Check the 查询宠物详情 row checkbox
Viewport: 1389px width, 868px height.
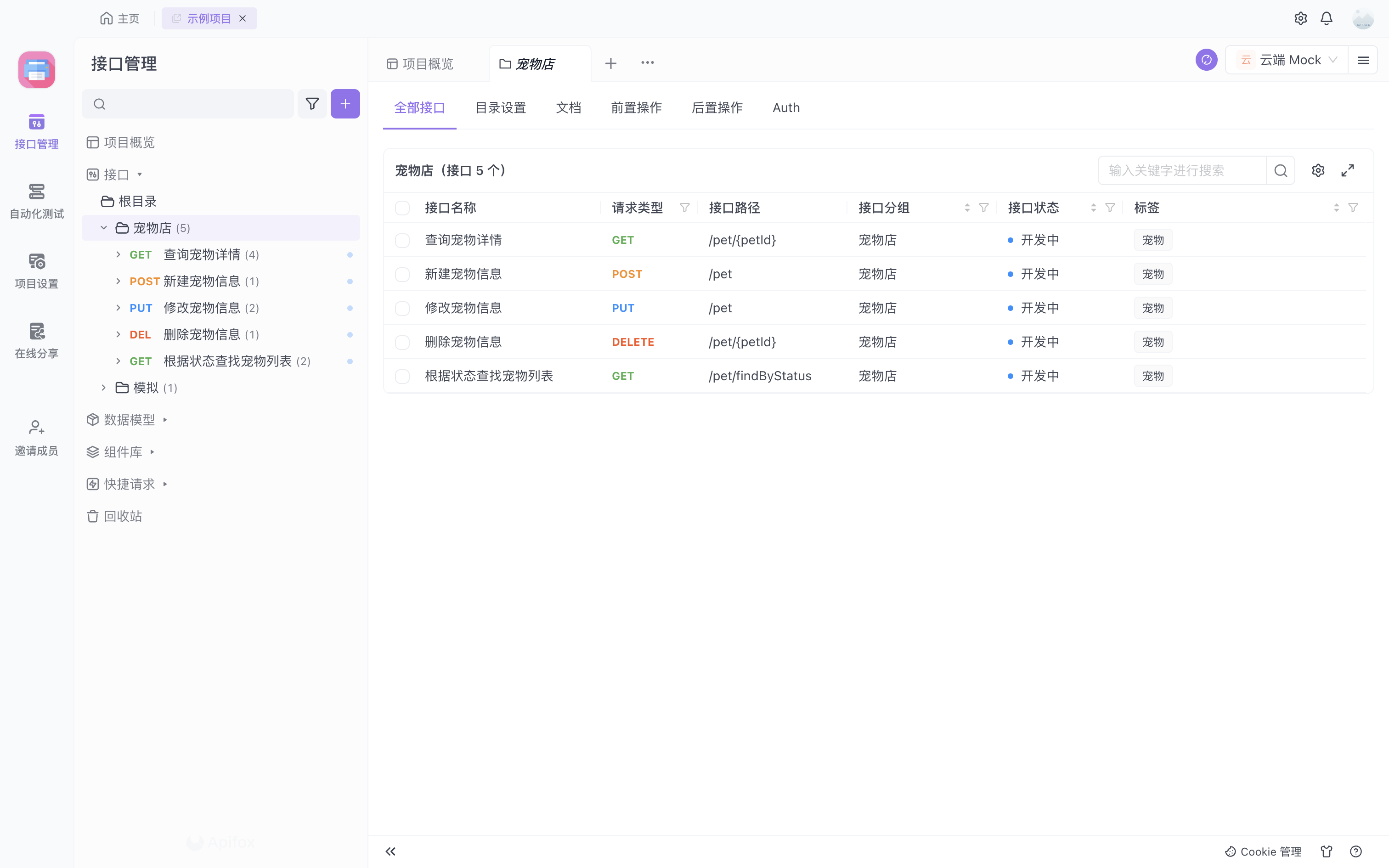tap(402, 240)
